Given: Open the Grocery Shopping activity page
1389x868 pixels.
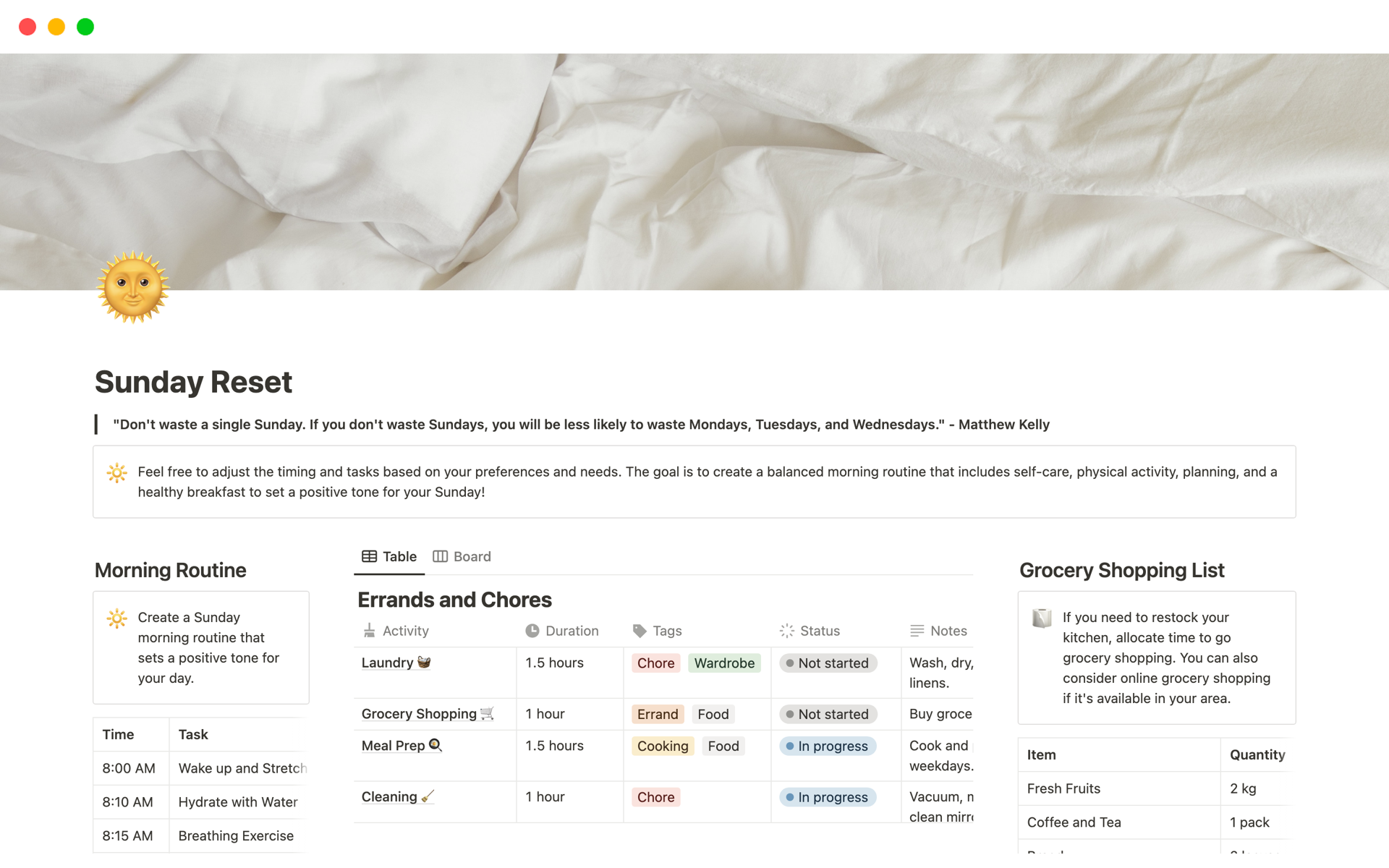Looking at the screenshot, I should pos(419,714).
